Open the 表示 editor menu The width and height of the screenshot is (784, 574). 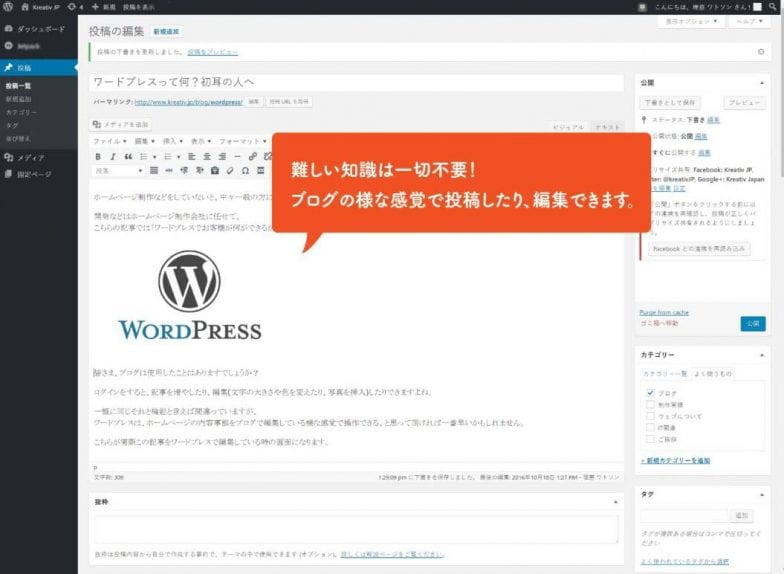(x=201, y=141)
